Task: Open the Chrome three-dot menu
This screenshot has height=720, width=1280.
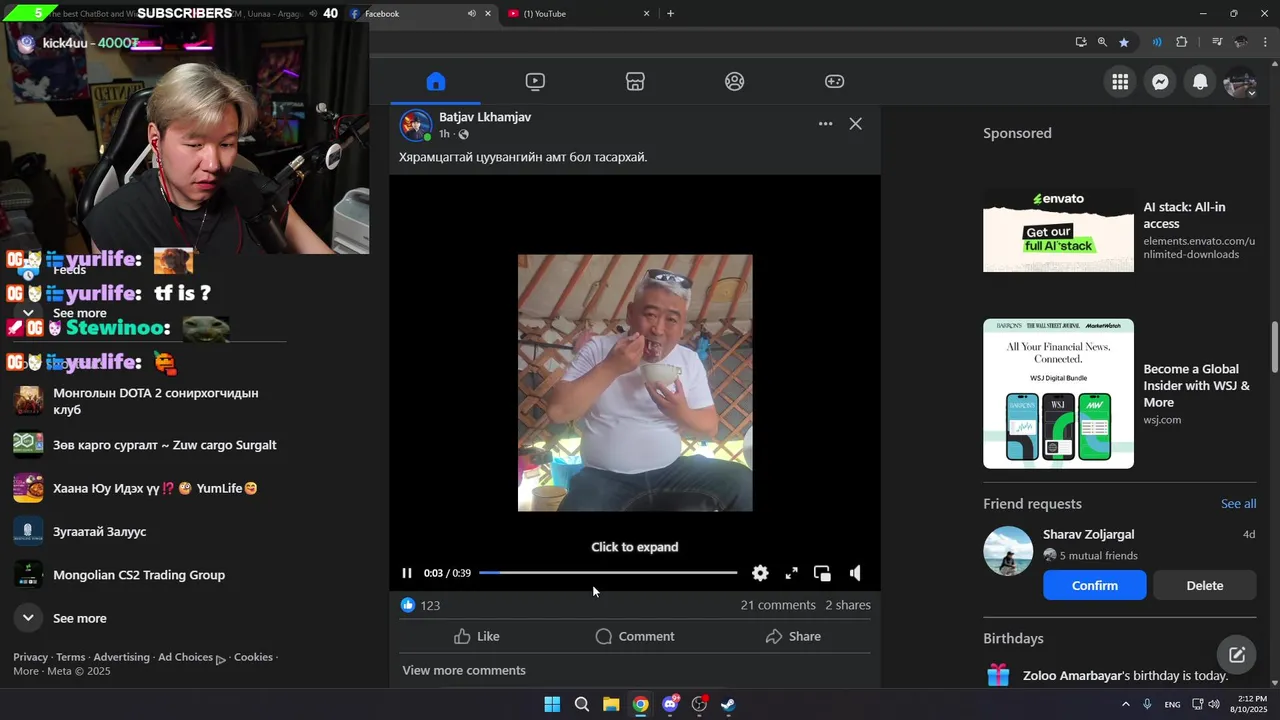Action: coord(1265,42)
